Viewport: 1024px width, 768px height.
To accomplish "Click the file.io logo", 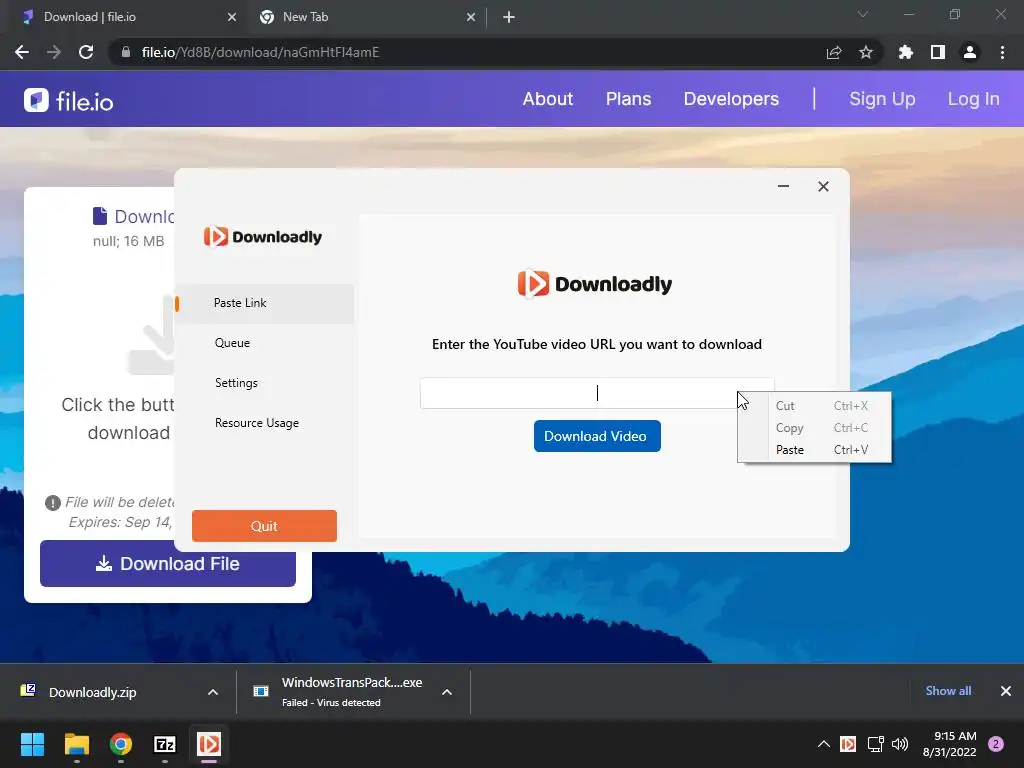I will coord(69,101).
